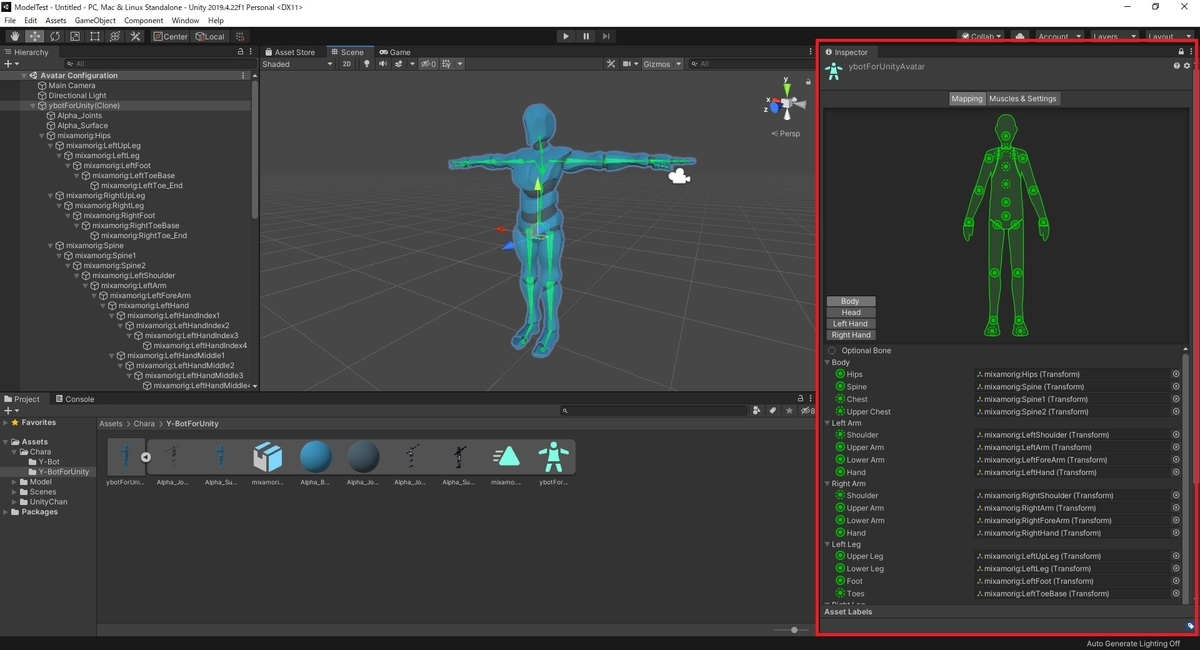Open the Collab dropdown

(982, 36)
